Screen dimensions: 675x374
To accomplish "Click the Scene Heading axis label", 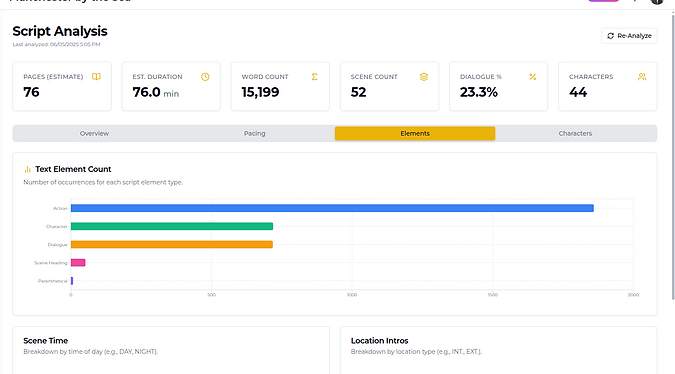I will (51, 263).
